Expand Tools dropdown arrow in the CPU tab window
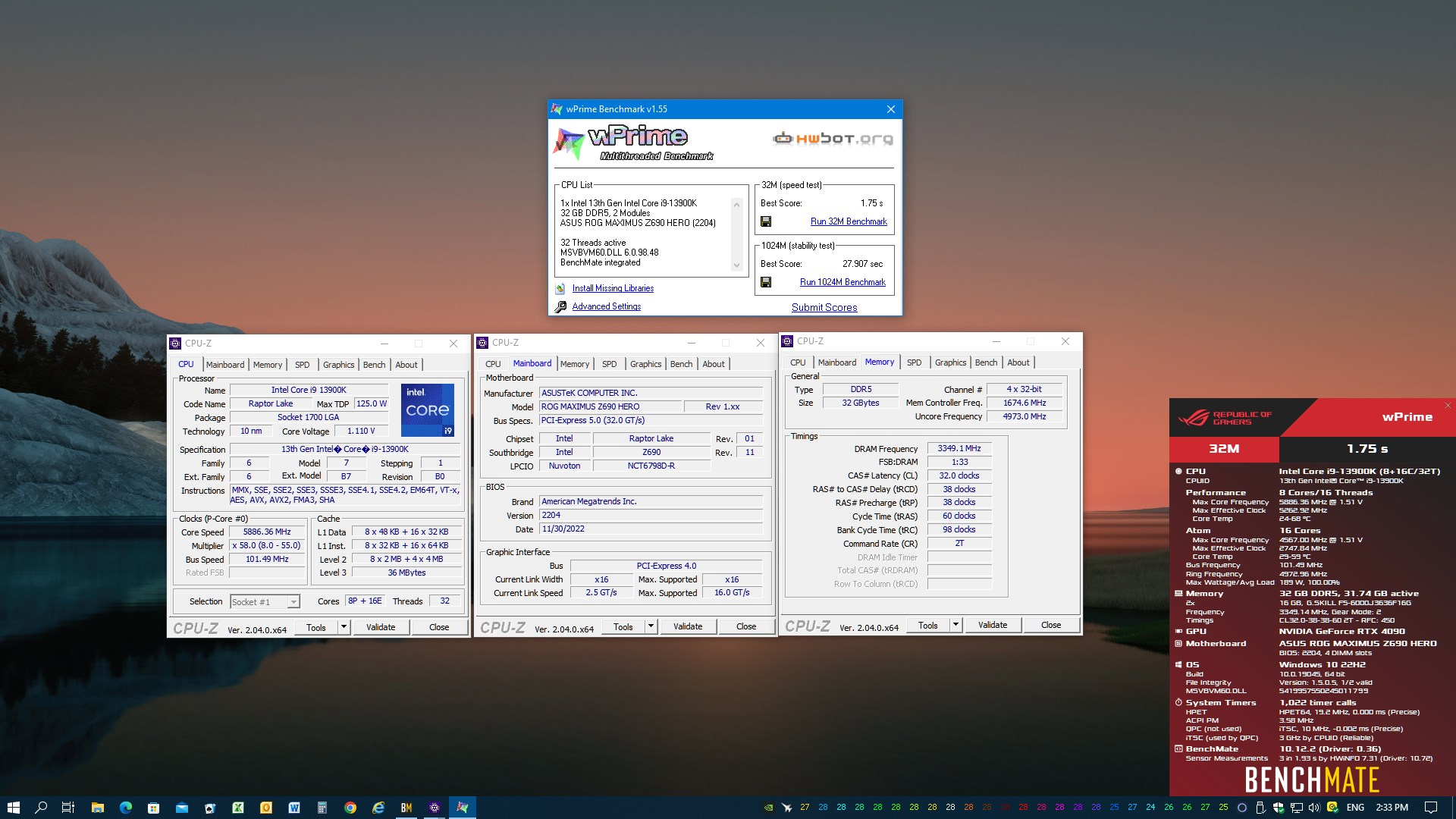The height and width of the screenshot is (819, 1456). coord(344,627)
